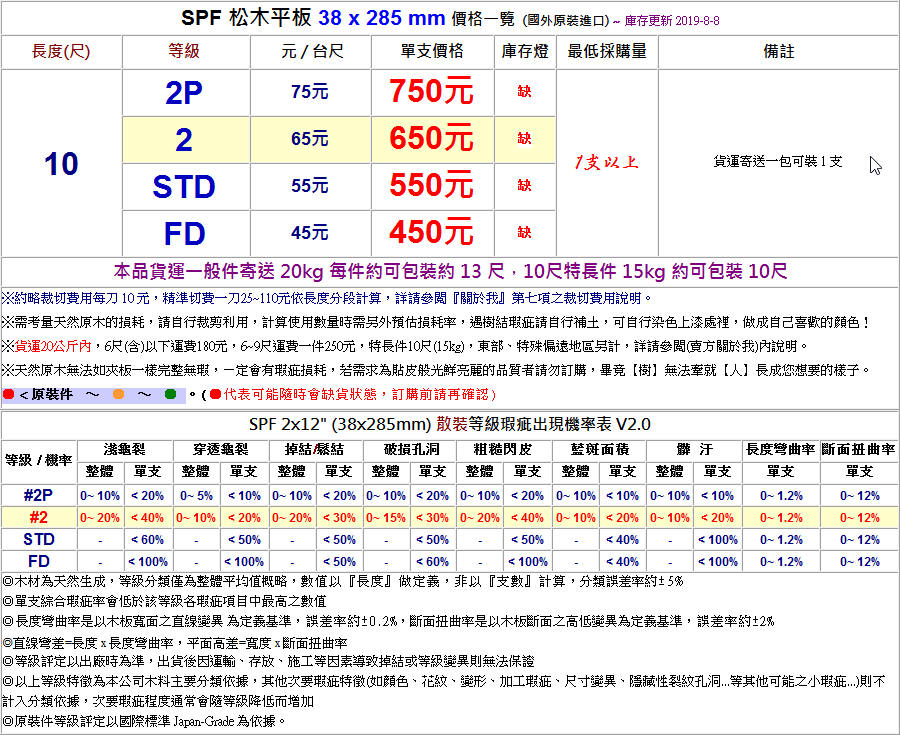The image size is (900, 735).
Task: Click the 75元 per 台尺 price
Action: coord(309,92)
